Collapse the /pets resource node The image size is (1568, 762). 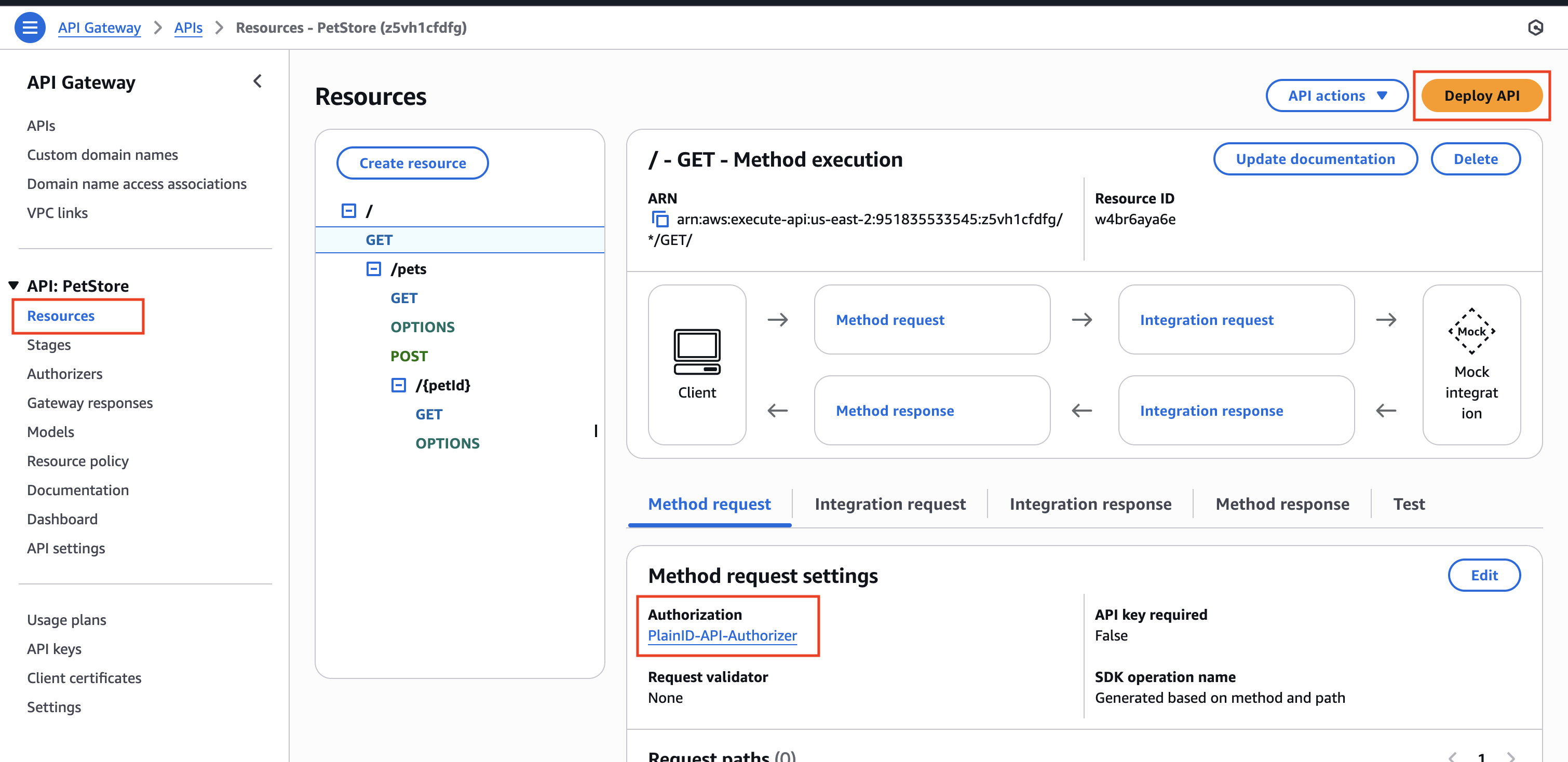pyautogui.click(x=374, y=269)
